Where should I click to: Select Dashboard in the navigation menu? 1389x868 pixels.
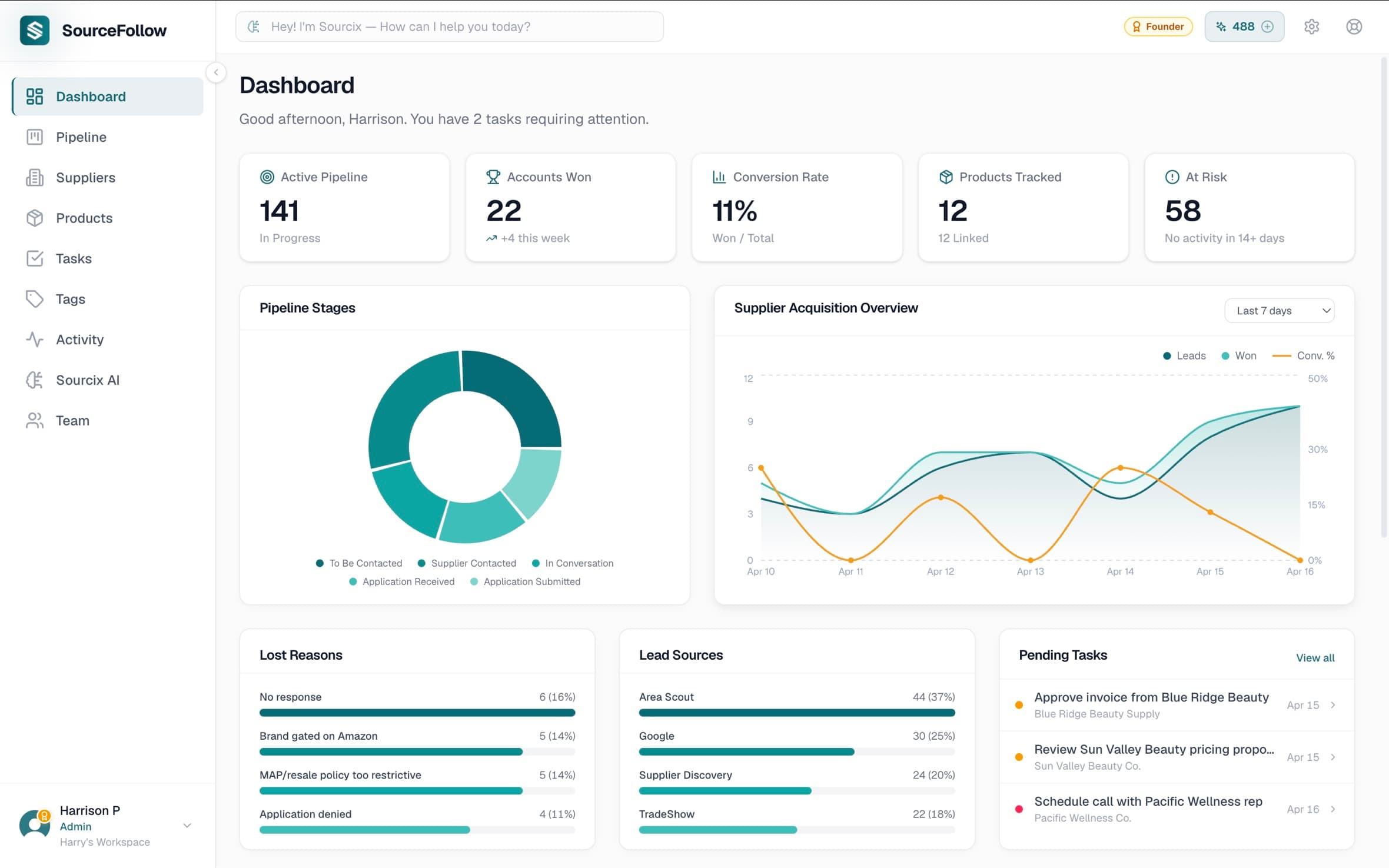[x=91, y=96]
